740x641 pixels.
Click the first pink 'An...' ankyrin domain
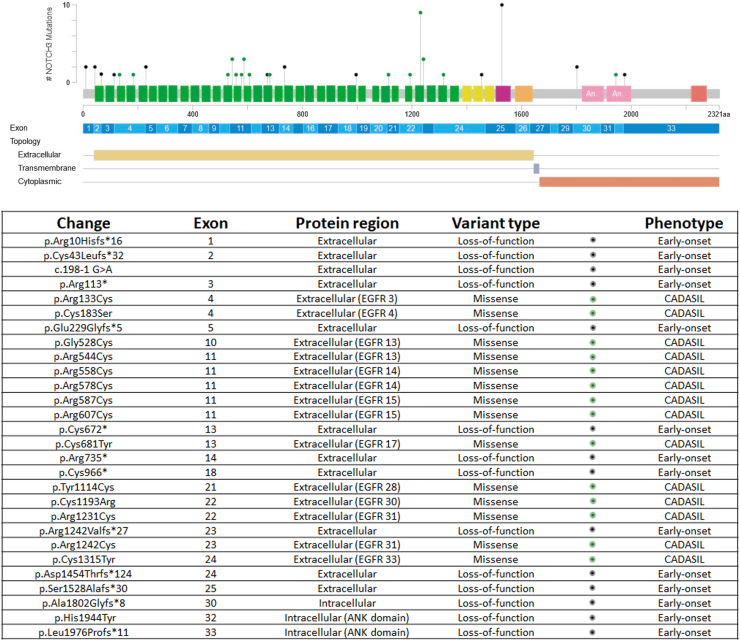[x=592, y=93]
